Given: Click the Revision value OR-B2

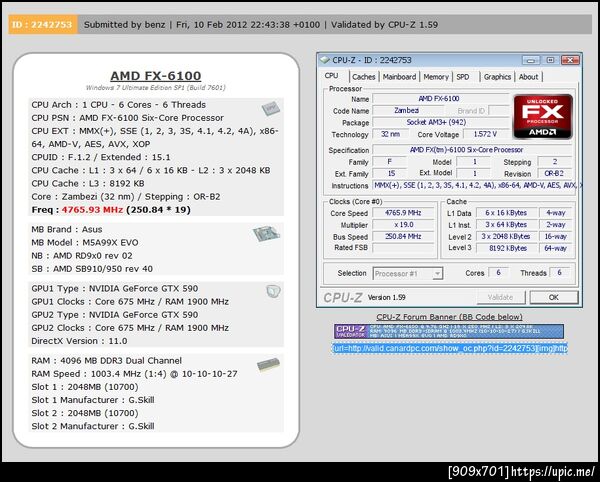Looking at the screenshot, I should point(554,173).
